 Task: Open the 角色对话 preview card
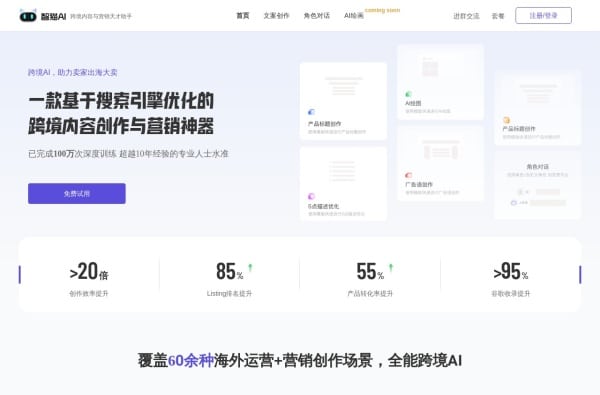click(x=538, y=185)
